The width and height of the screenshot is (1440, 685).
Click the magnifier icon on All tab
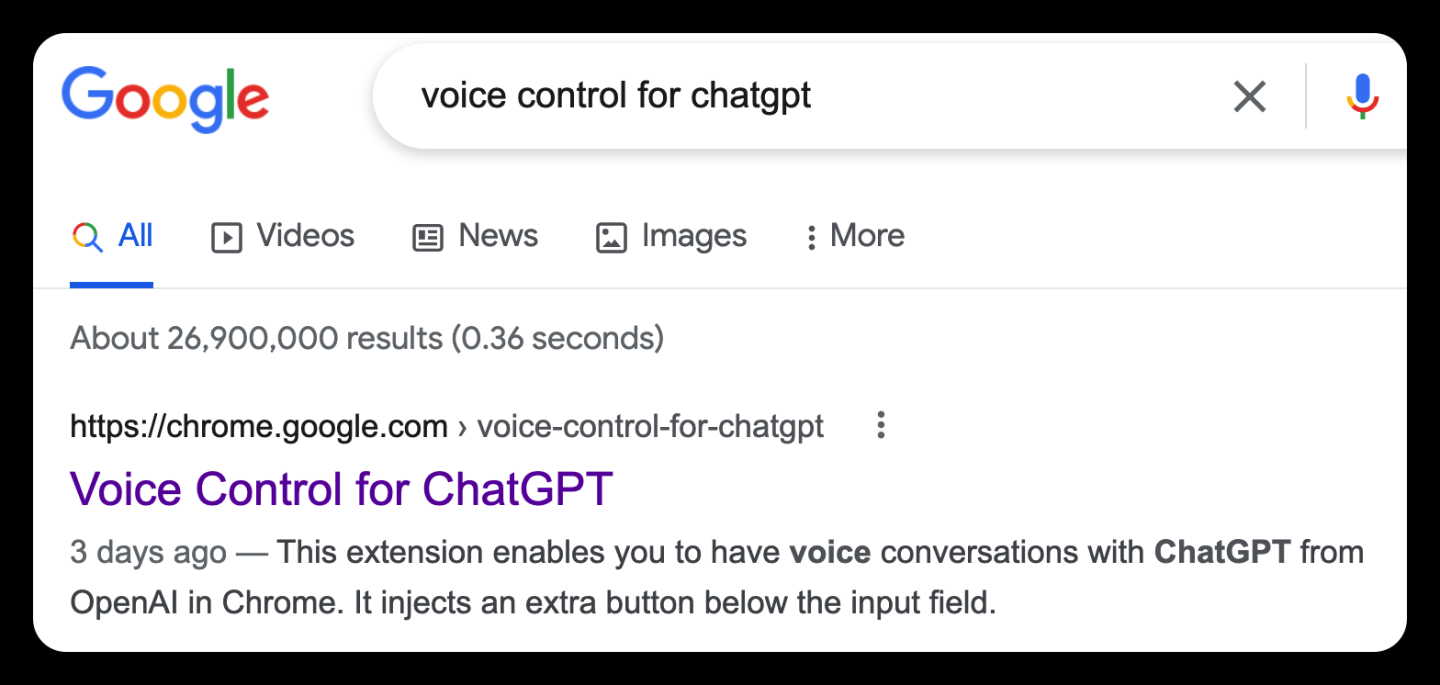click(88, 237)
